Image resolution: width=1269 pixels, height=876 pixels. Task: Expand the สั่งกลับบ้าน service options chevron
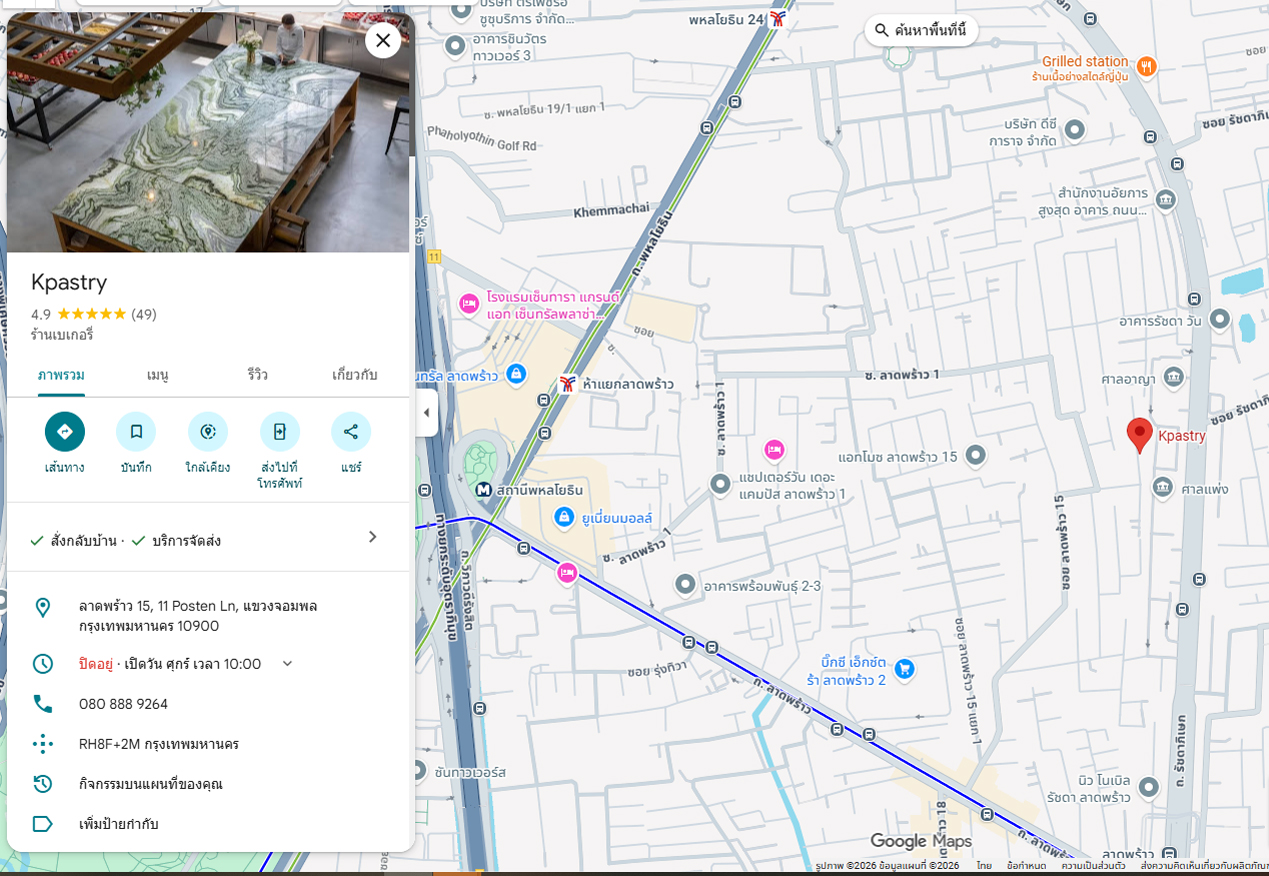373,537
